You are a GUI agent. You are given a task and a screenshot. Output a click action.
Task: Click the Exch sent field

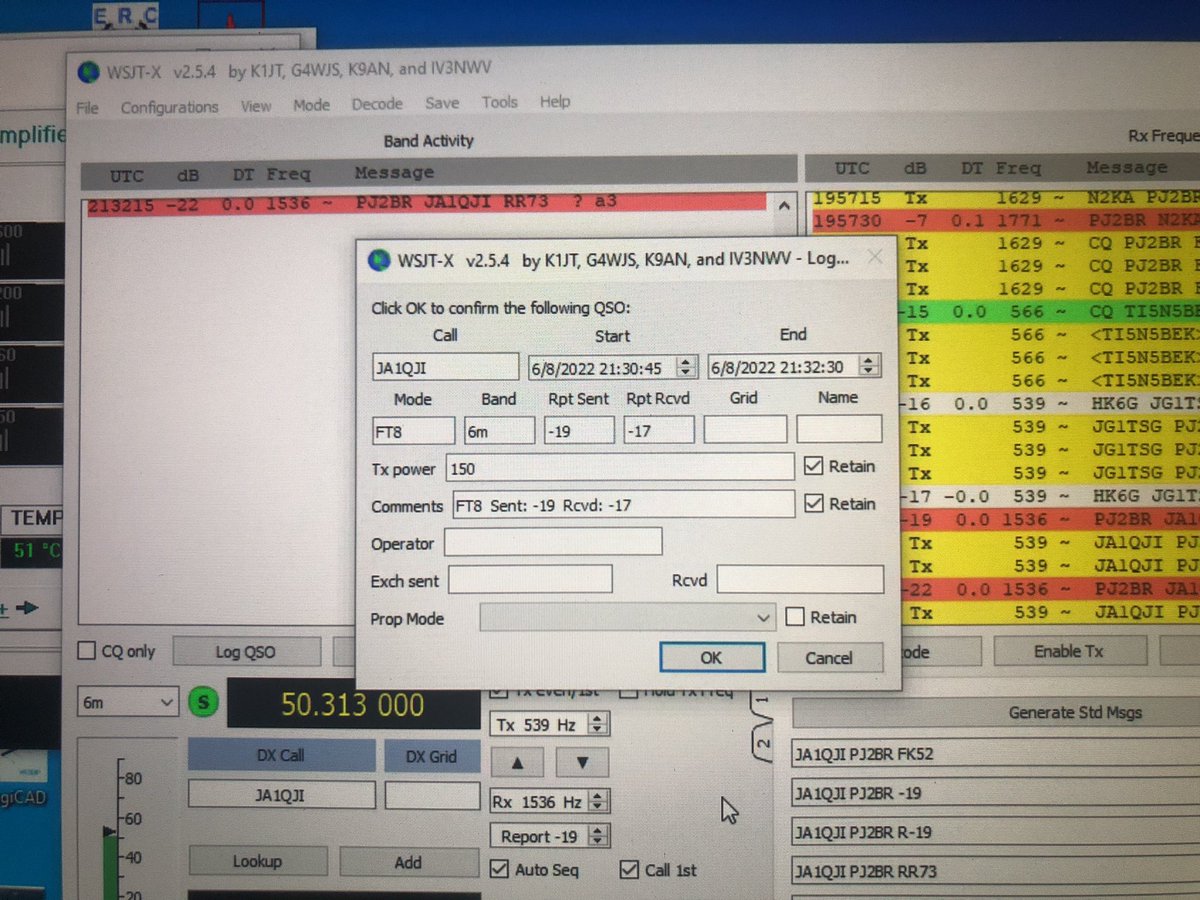coord(530,580)
